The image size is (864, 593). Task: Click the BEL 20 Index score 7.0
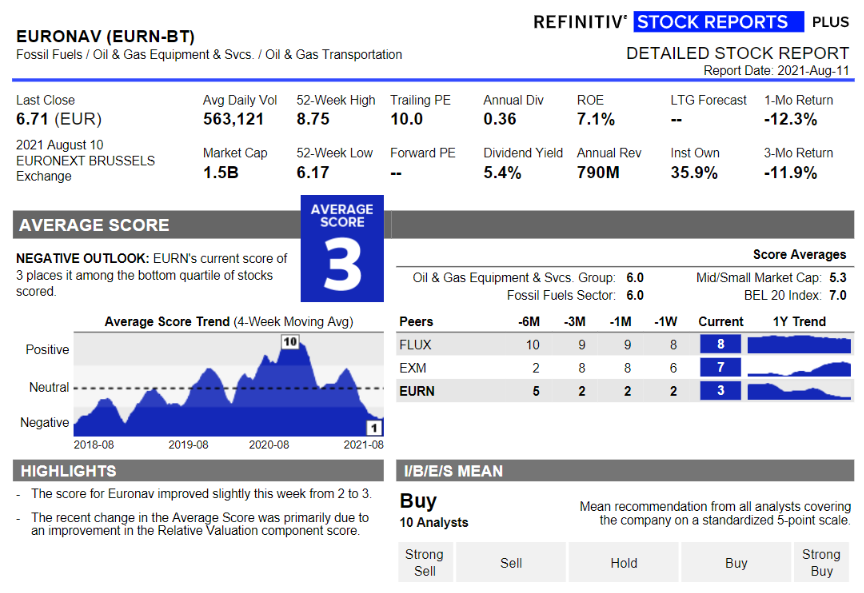point(838,295)
